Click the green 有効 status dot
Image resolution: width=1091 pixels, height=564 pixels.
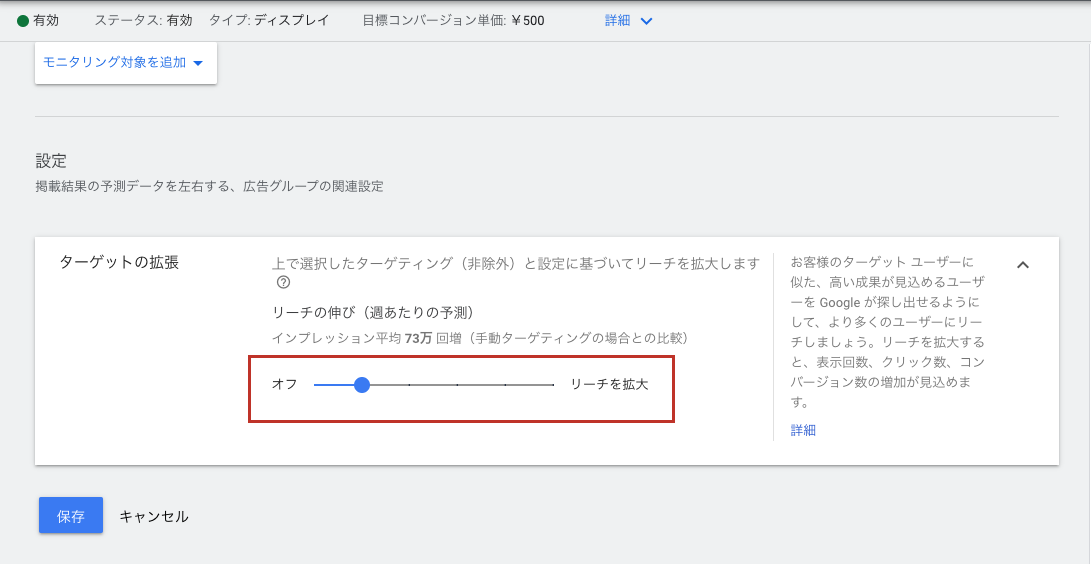(x=23, y=20)
